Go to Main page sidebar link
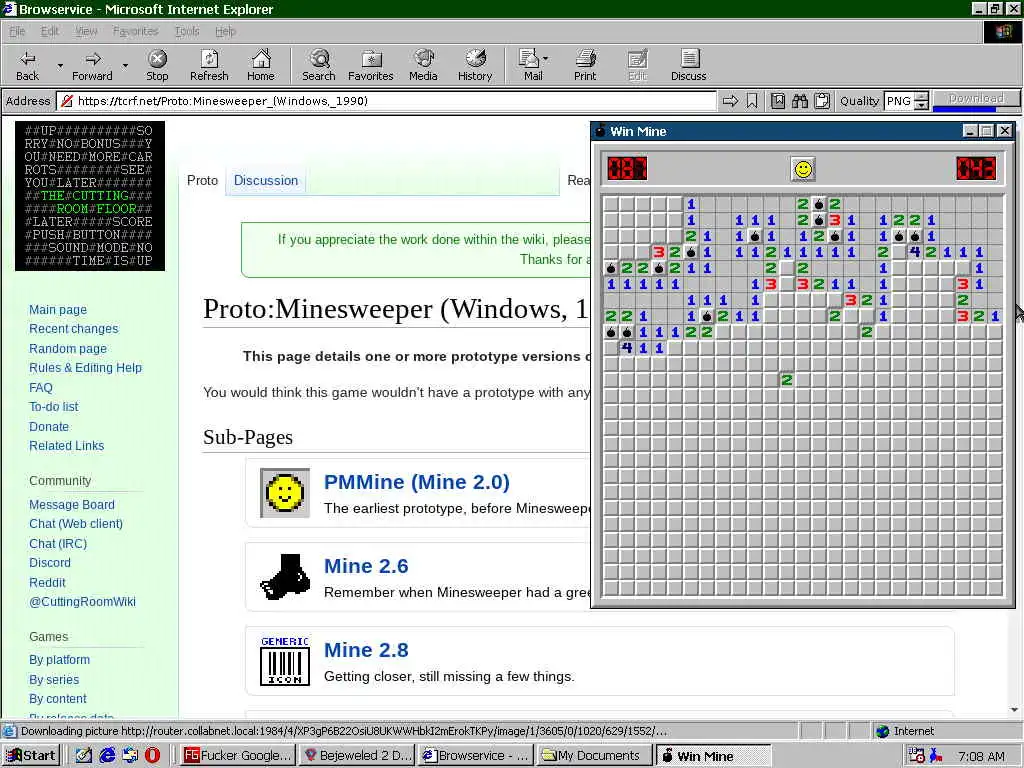The image size is (1024, 768). tap(57, 310)
